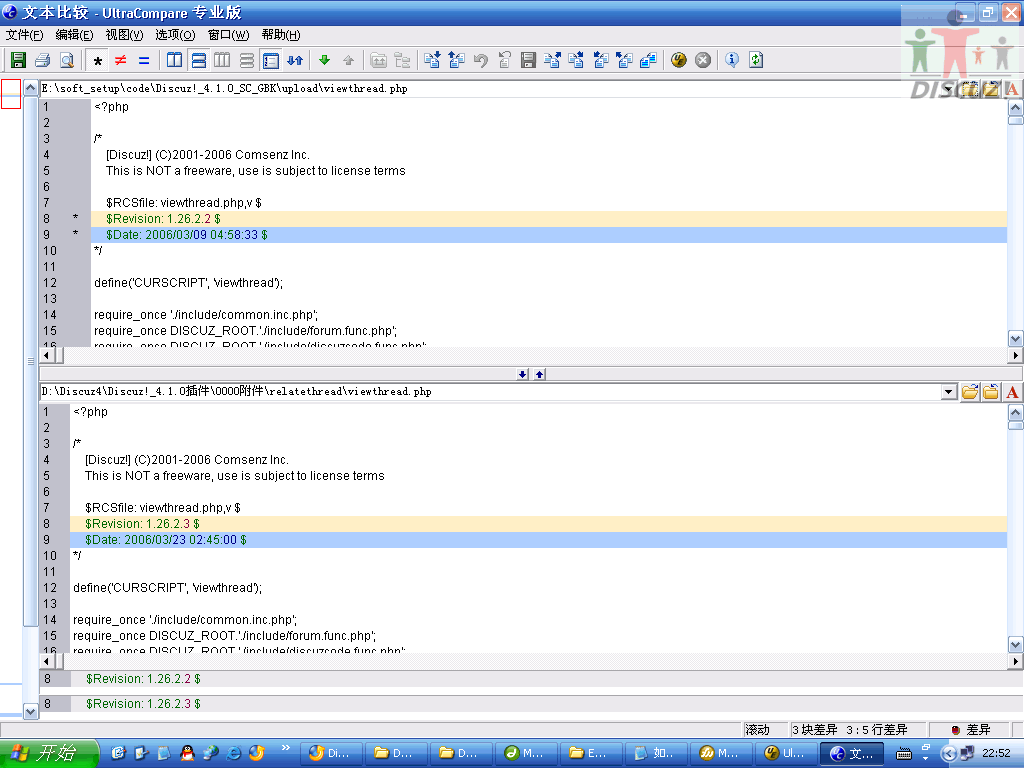This screenshot has height=768, width=1024.
Task: Open the 帮助(H) menu
Action: pos(281,35)
